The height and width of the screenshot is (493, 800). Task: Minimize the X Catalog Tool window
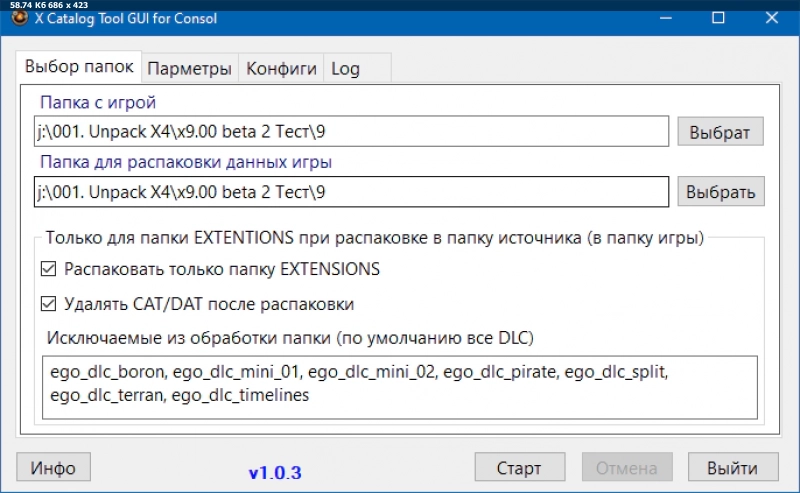coord(662,18)
